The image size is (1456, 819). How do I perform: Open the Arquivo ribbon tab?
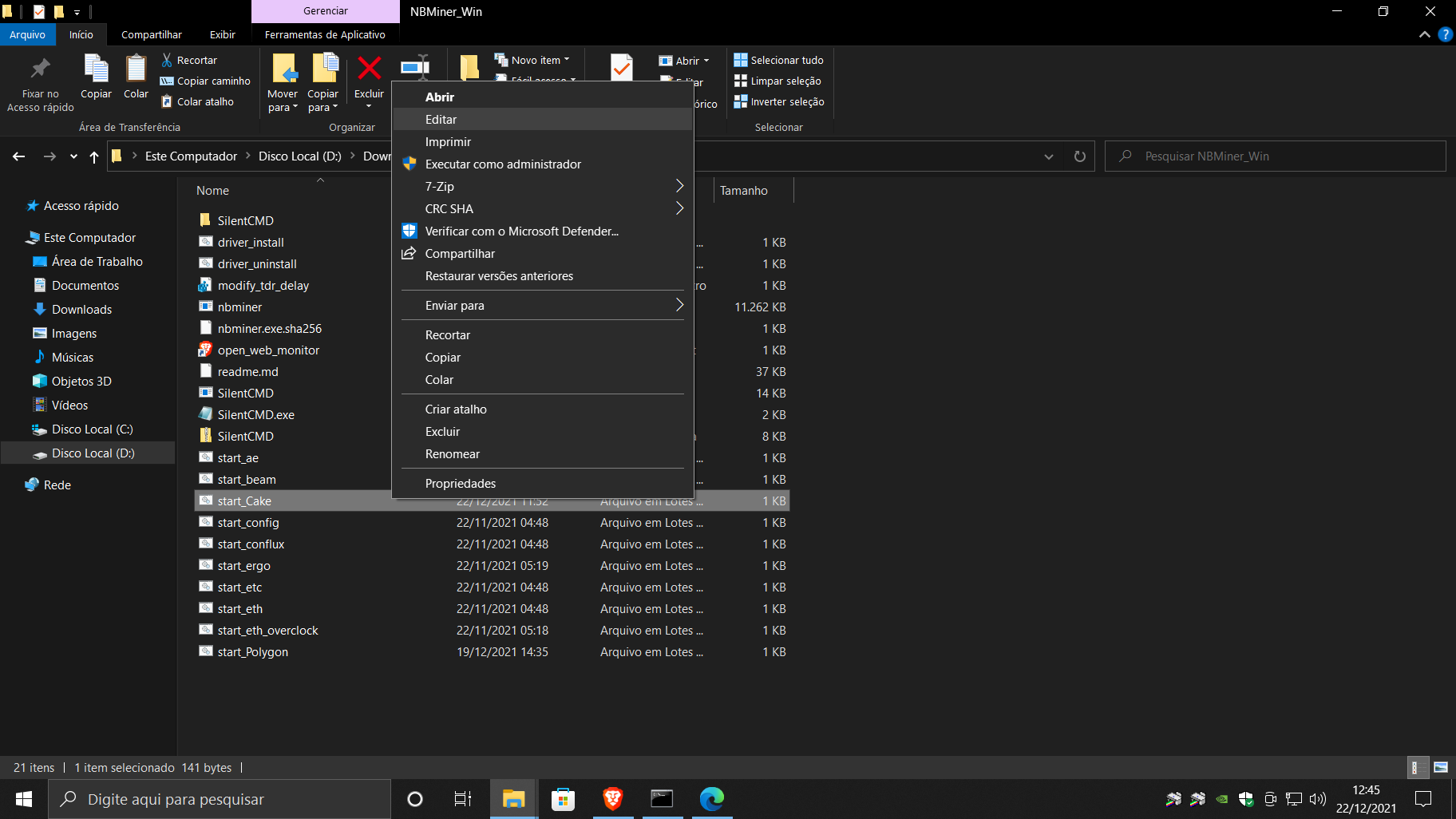28,34
